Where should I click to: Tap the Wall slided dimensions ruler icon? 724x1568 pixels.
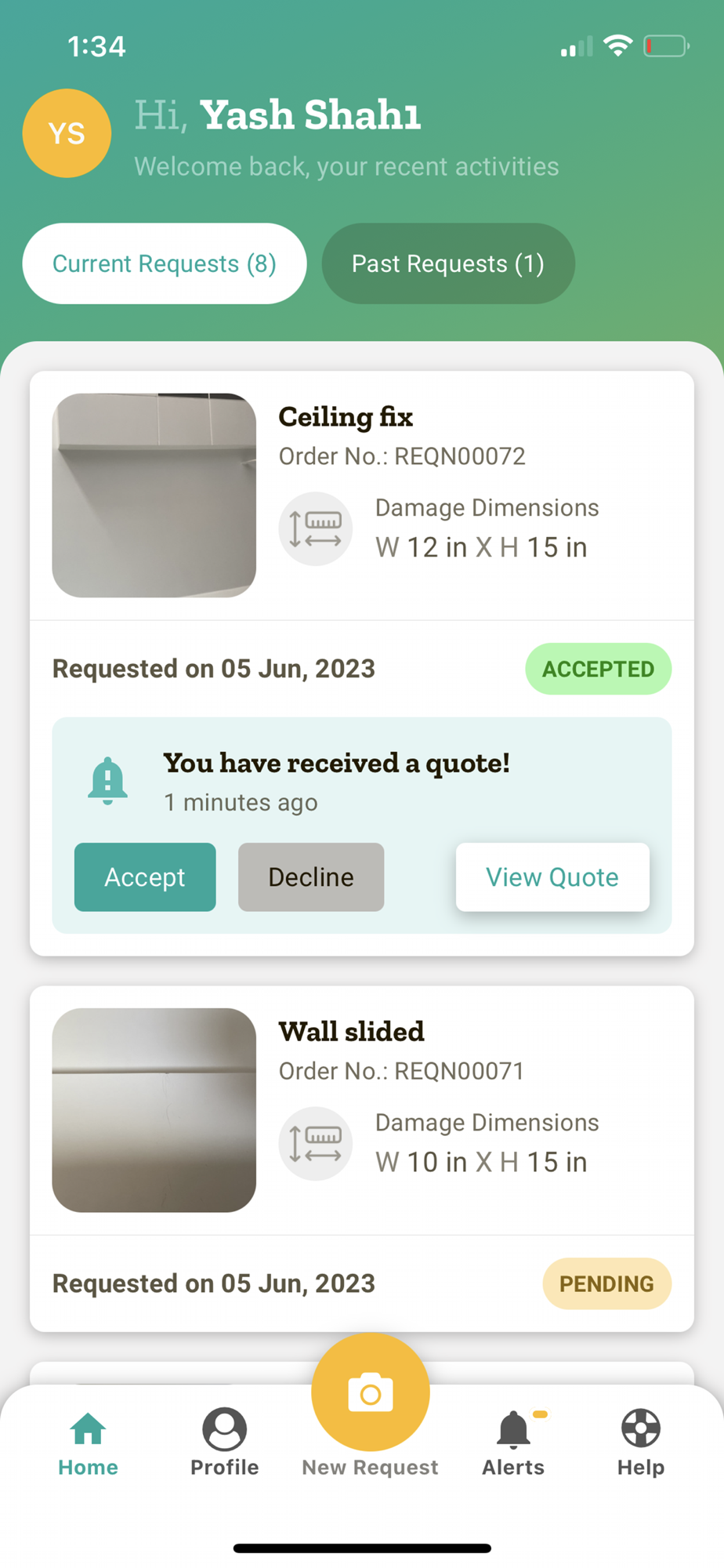[x=316, y=1144]
